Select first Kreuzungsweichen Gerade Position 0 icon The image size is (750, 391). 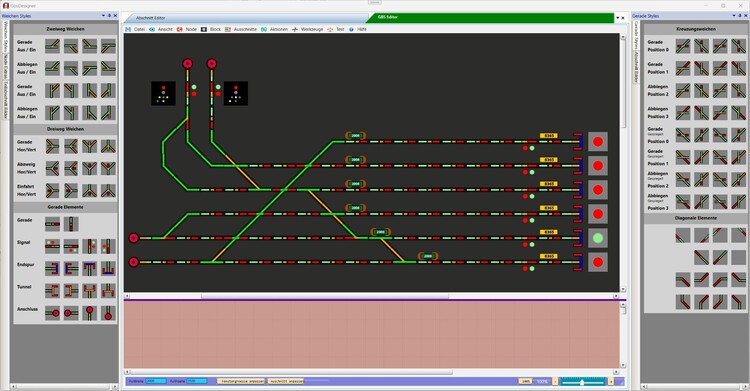pos(683,46)
